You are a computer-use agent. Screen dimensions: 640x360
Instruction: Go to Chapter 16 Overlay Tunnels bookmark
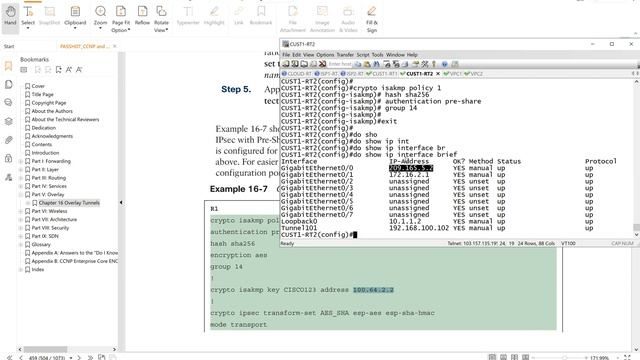pos(69,203)
